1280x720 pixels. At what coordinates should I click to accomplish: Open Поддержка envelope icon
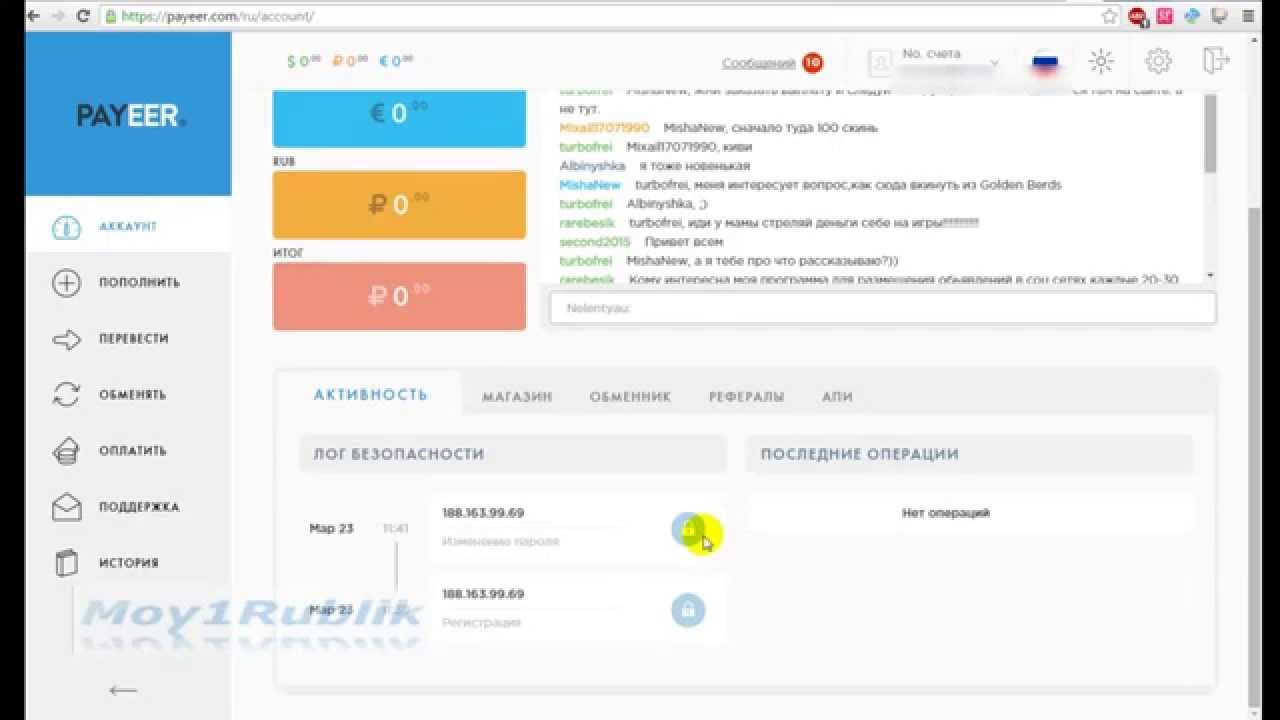click(66, 507)
